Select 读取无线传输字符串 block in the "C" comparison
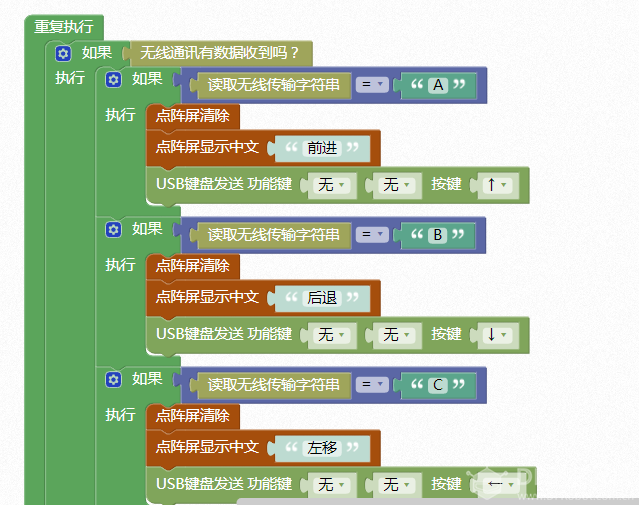This screenshot has height=505, width=639. coord(273,385)
